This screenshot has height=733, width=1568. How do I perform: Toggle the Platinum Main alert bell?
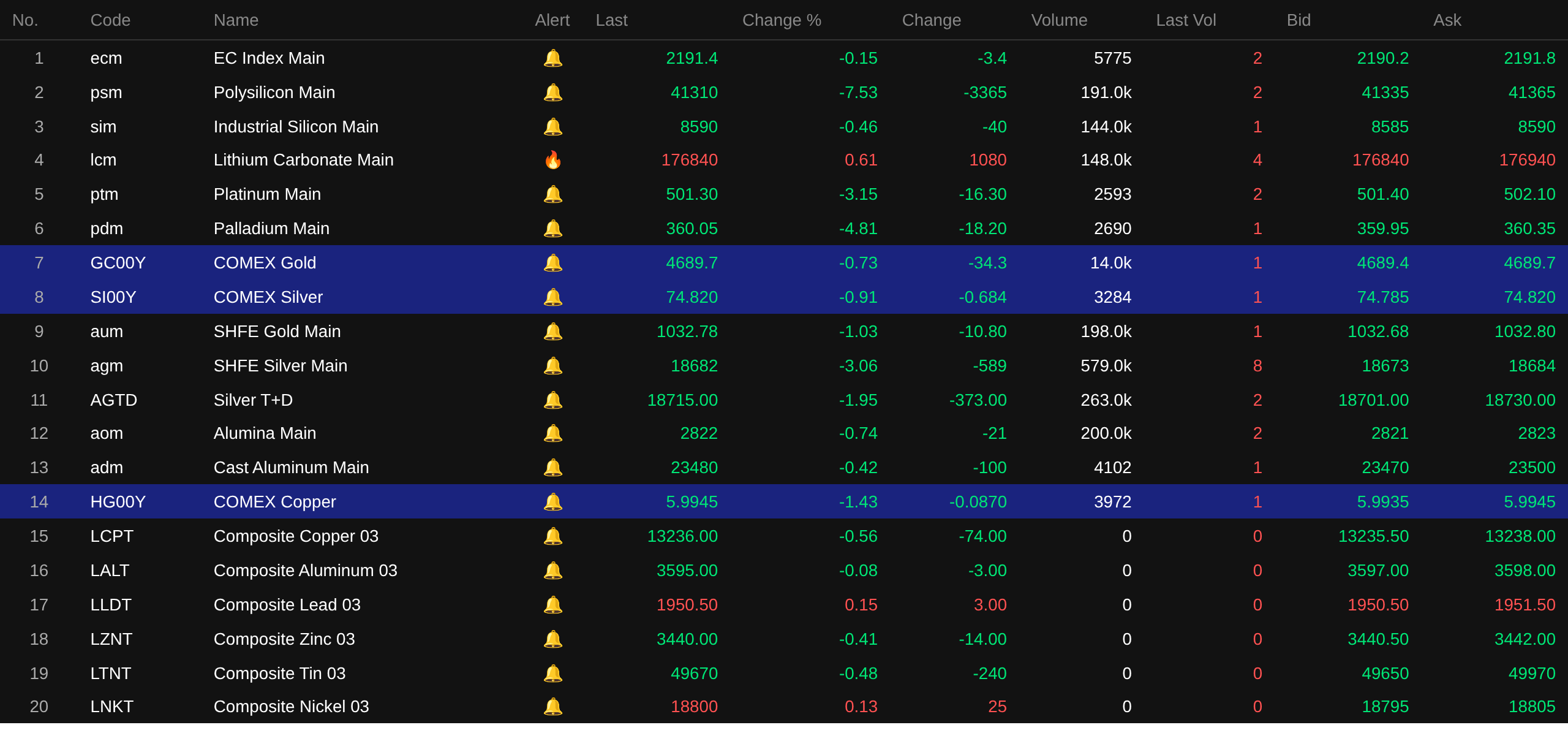coord(552,194)
